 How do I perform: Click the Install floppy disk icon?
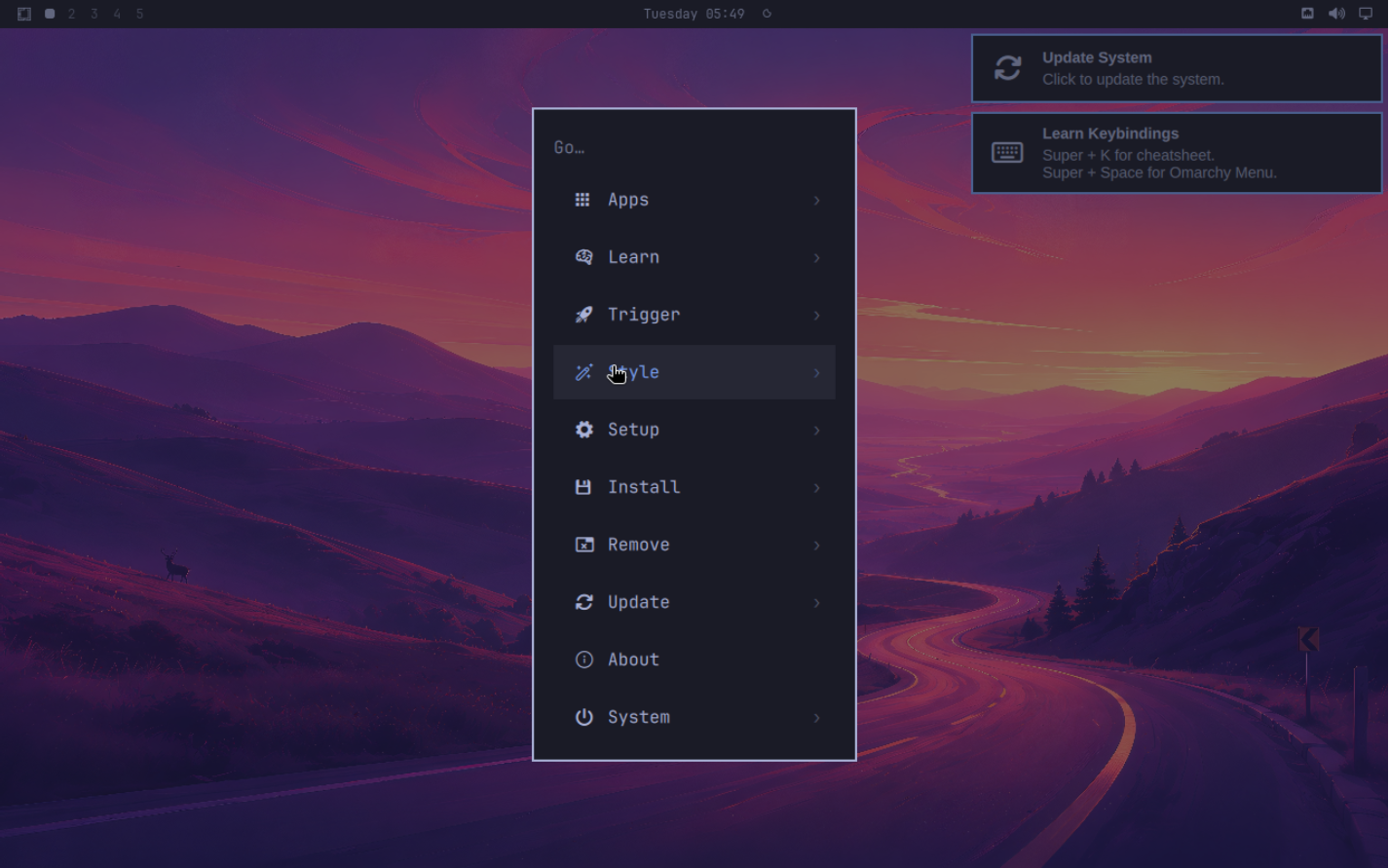582,487
